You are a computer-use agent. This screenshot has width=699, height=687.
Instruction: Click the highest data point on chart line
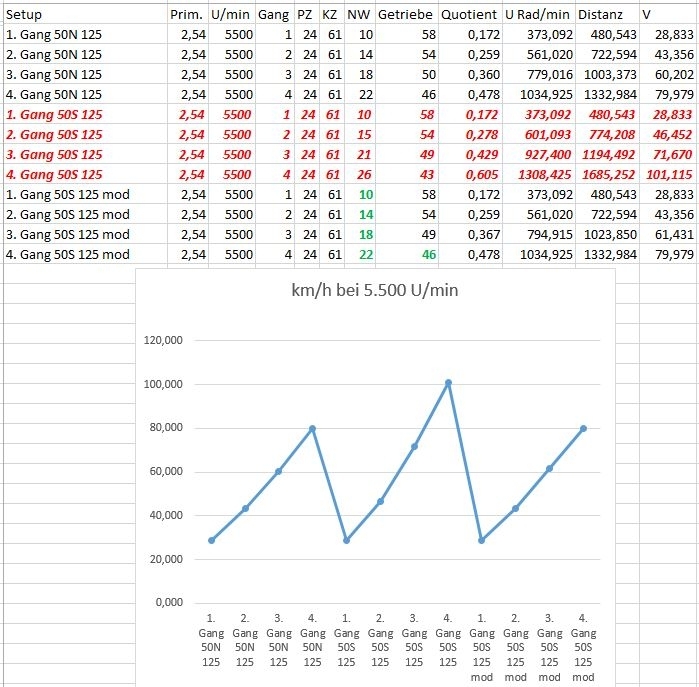coord(448,382)
